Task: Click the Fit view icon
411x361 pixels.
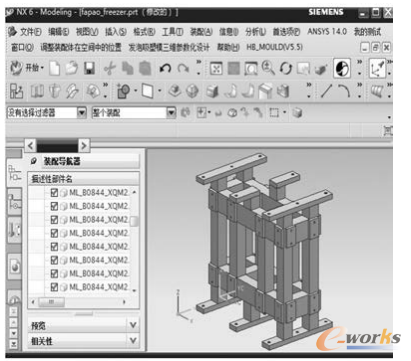Action: (x=216, y=68)
